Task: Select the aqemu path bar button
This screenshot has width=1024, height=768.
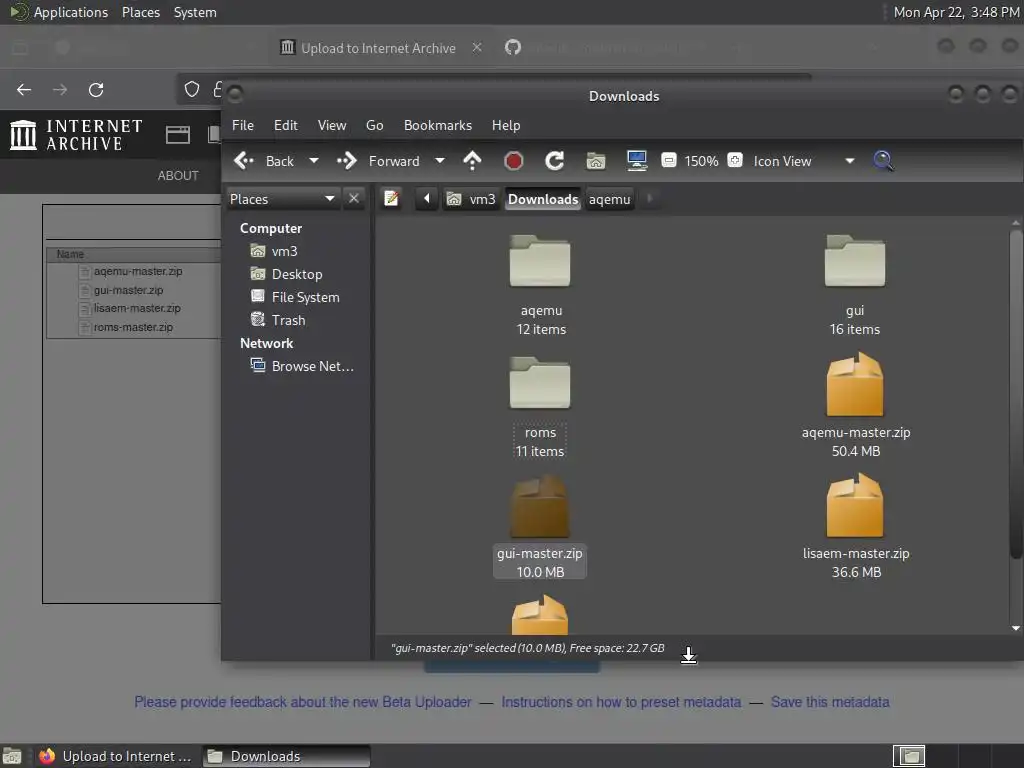Action: click(x=609, y=199)
